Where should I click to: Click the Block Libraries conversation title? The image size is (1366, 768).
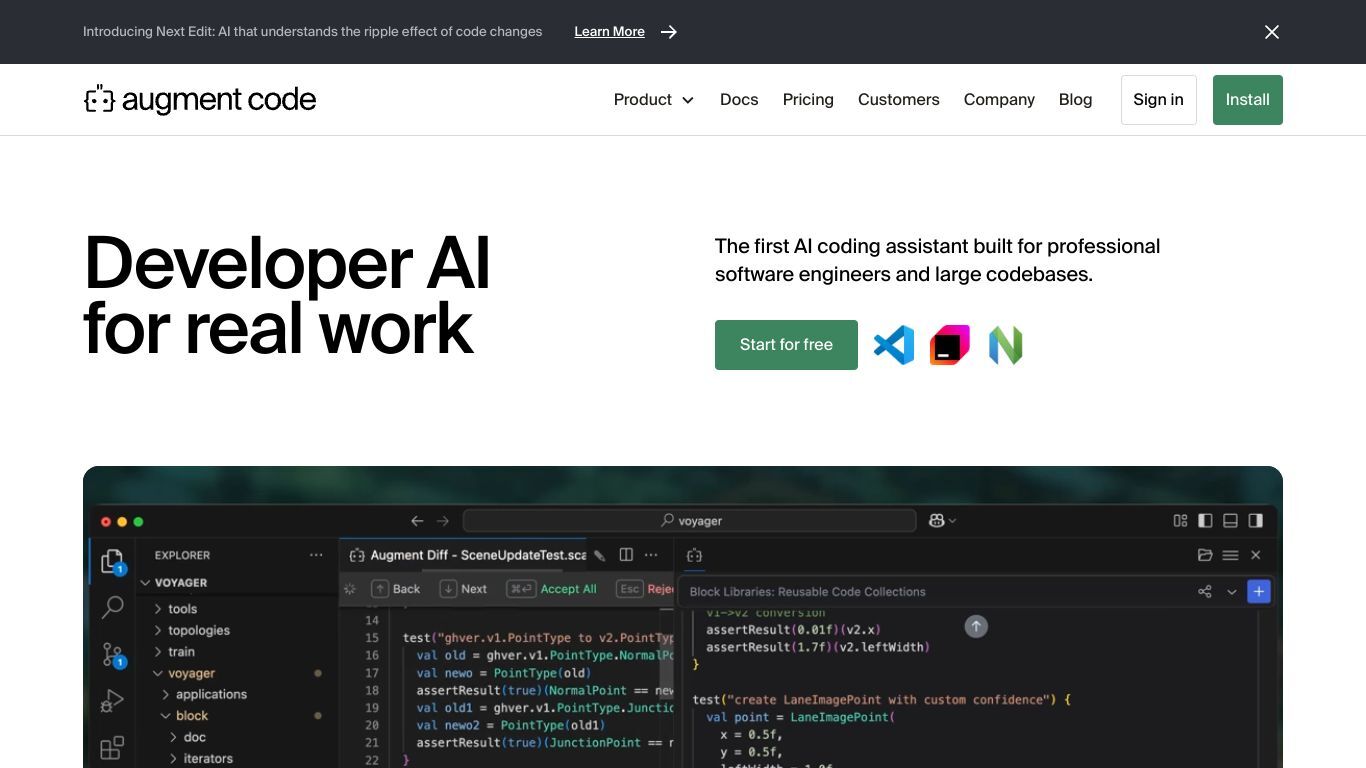pyautogui.click(x=808, y=592)
